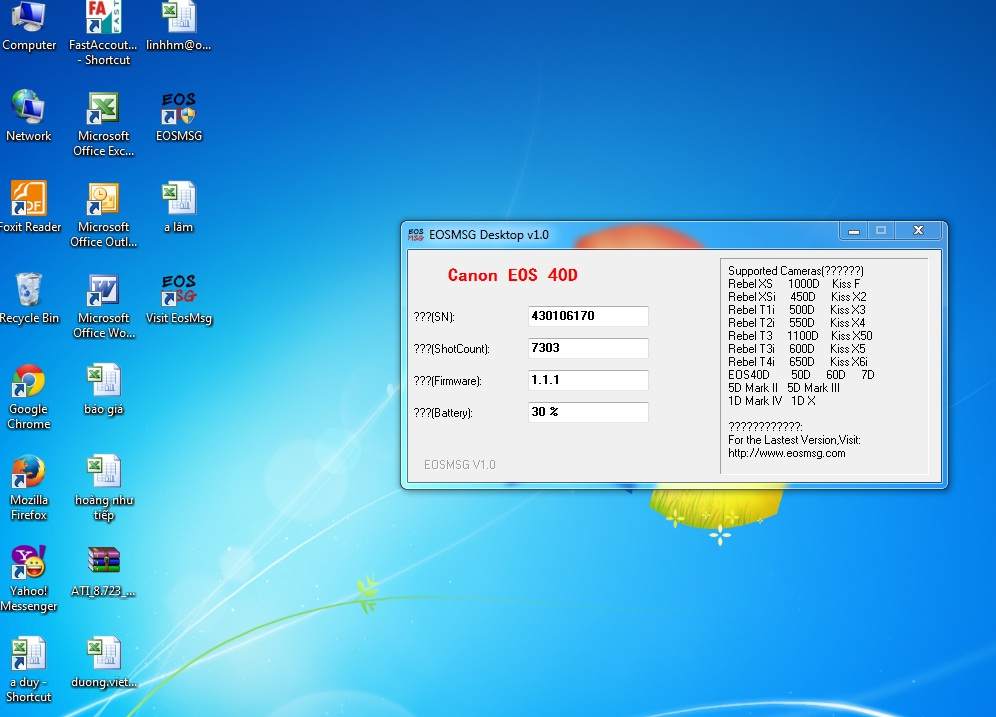Select the Microsoft Office Word shortcut
This screenshot has width=996, height=717.
104,306
